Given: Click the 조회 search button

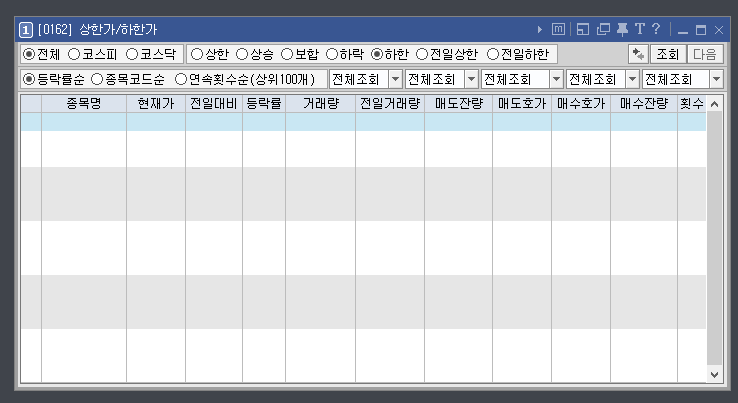Looking at the screenshot, I should pos(667,54).
